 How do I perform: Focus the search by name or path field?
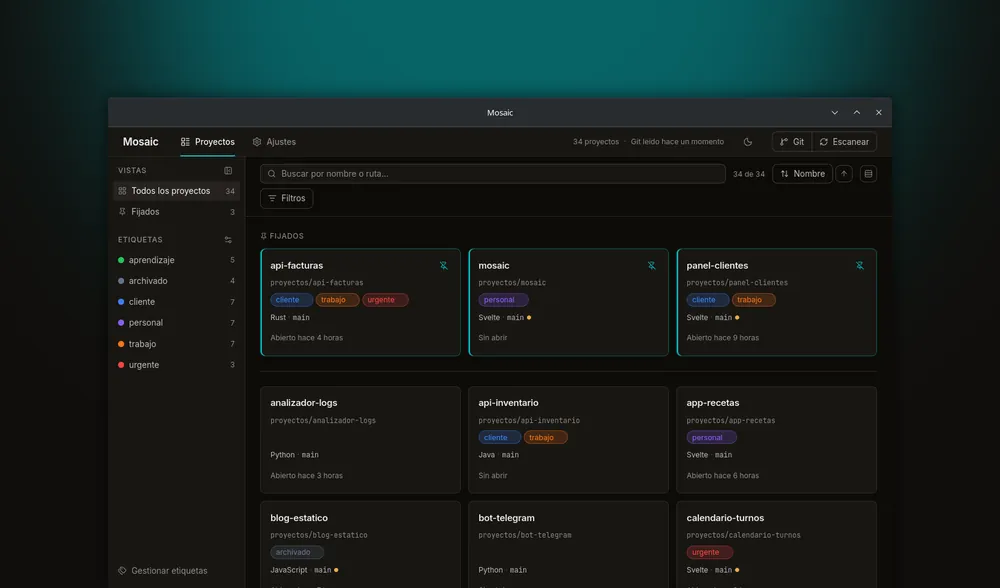tap(492, 173)
